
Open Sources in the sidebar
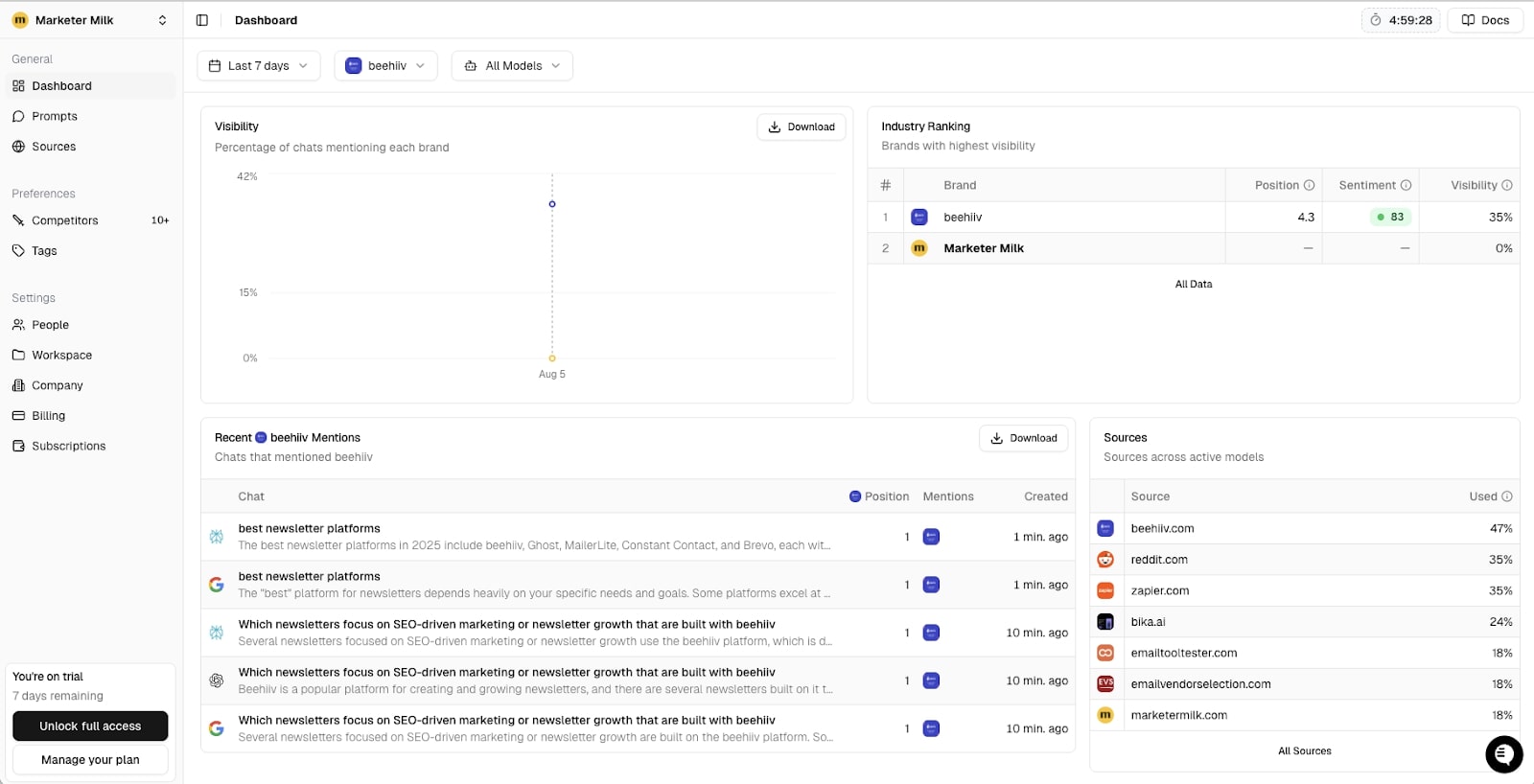coord(90,147)
